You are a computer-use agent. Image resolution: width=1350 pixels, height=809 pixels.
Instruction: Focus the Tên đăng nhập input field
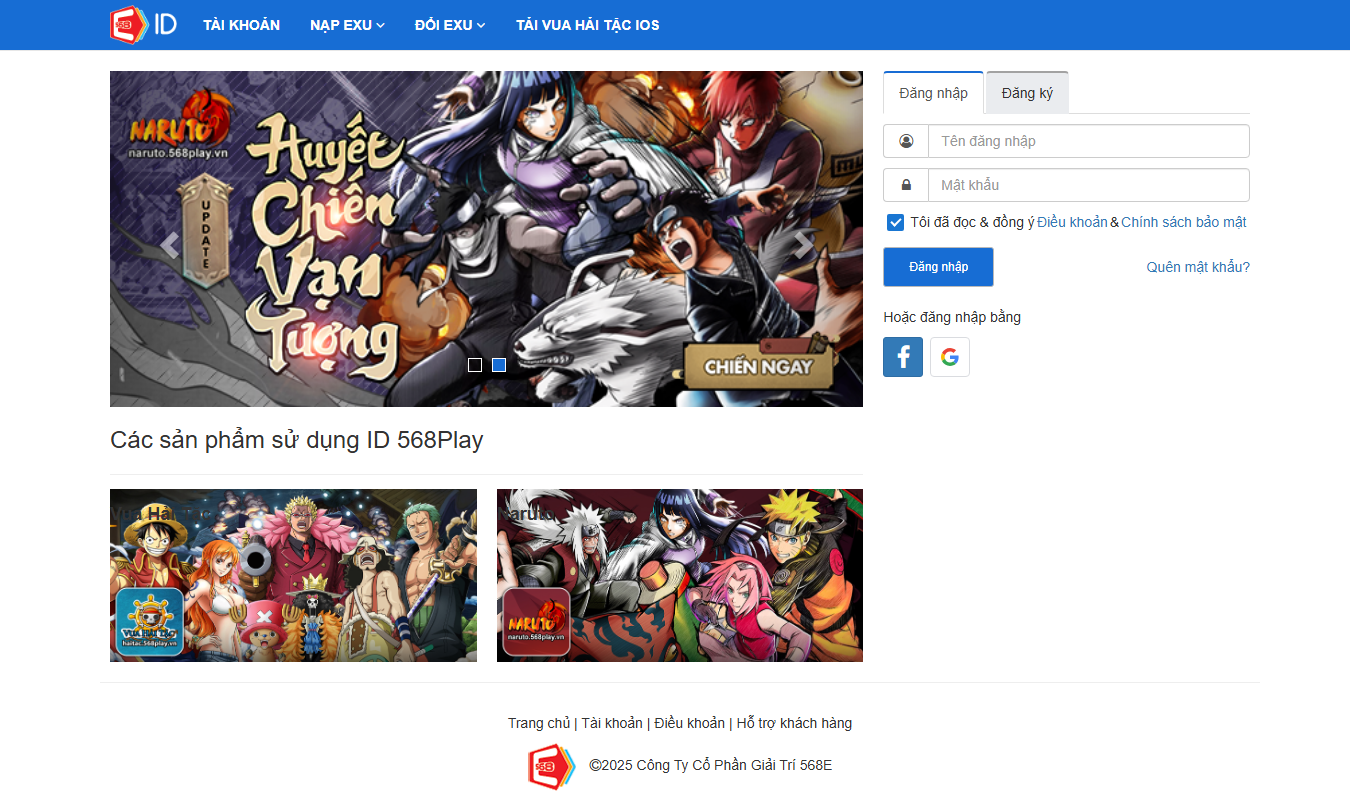pyautogui.click(x=1089, y=141)
